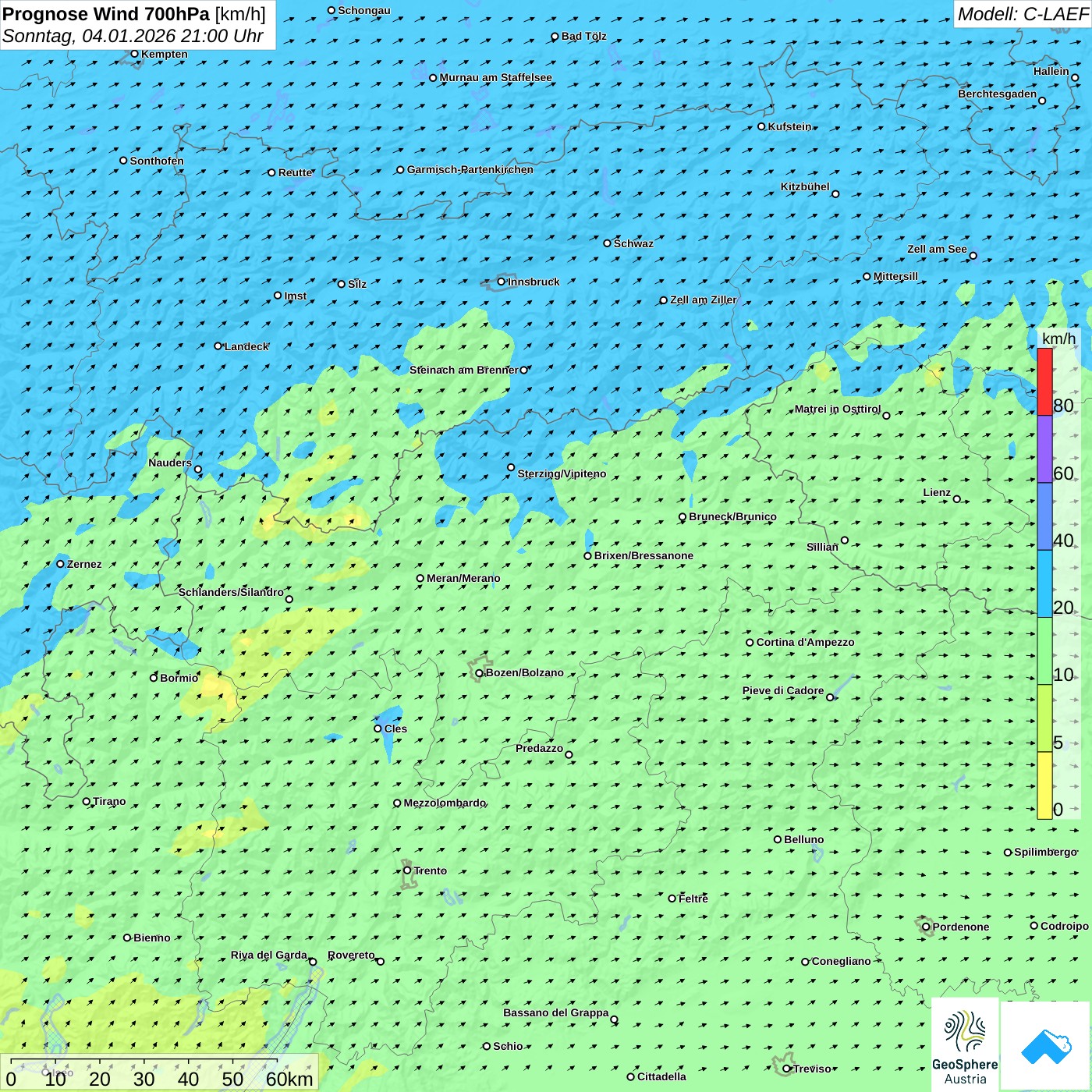The width and height of the screenshot is (1092, 1092).
Task: Click the red 80 km/h legend swatch
Action: pyautogui.click(x=1044, y=381)
